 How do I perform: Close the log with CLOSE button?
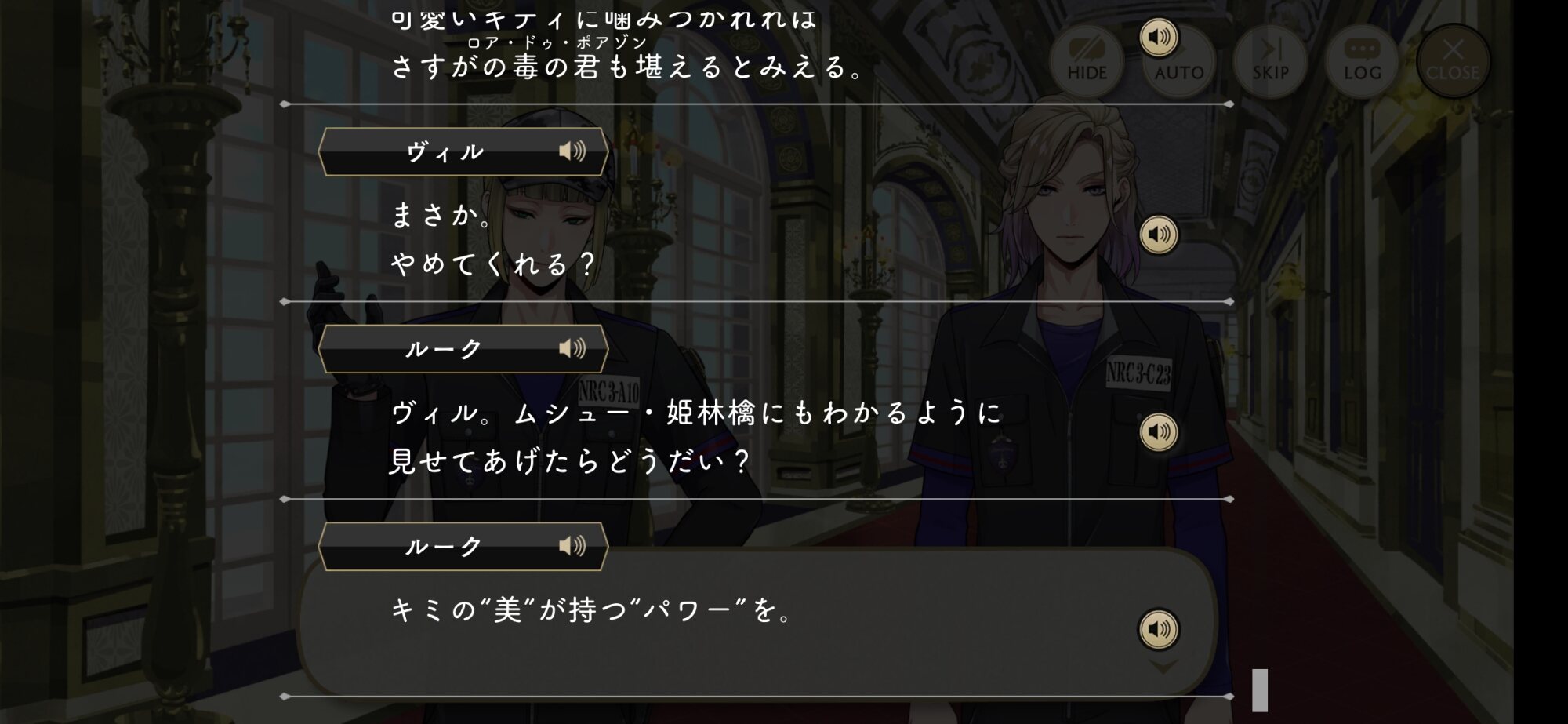[x=1453, y=61]
